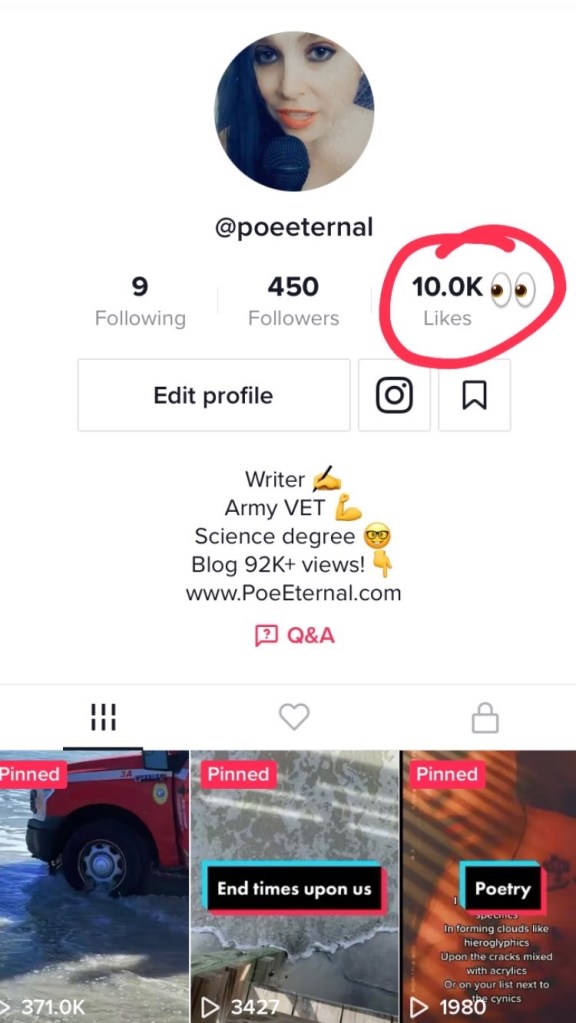This screenshot has height=1023, width=576.
Task: Click the @poeeternal username text
Action: tap(294, 228)
